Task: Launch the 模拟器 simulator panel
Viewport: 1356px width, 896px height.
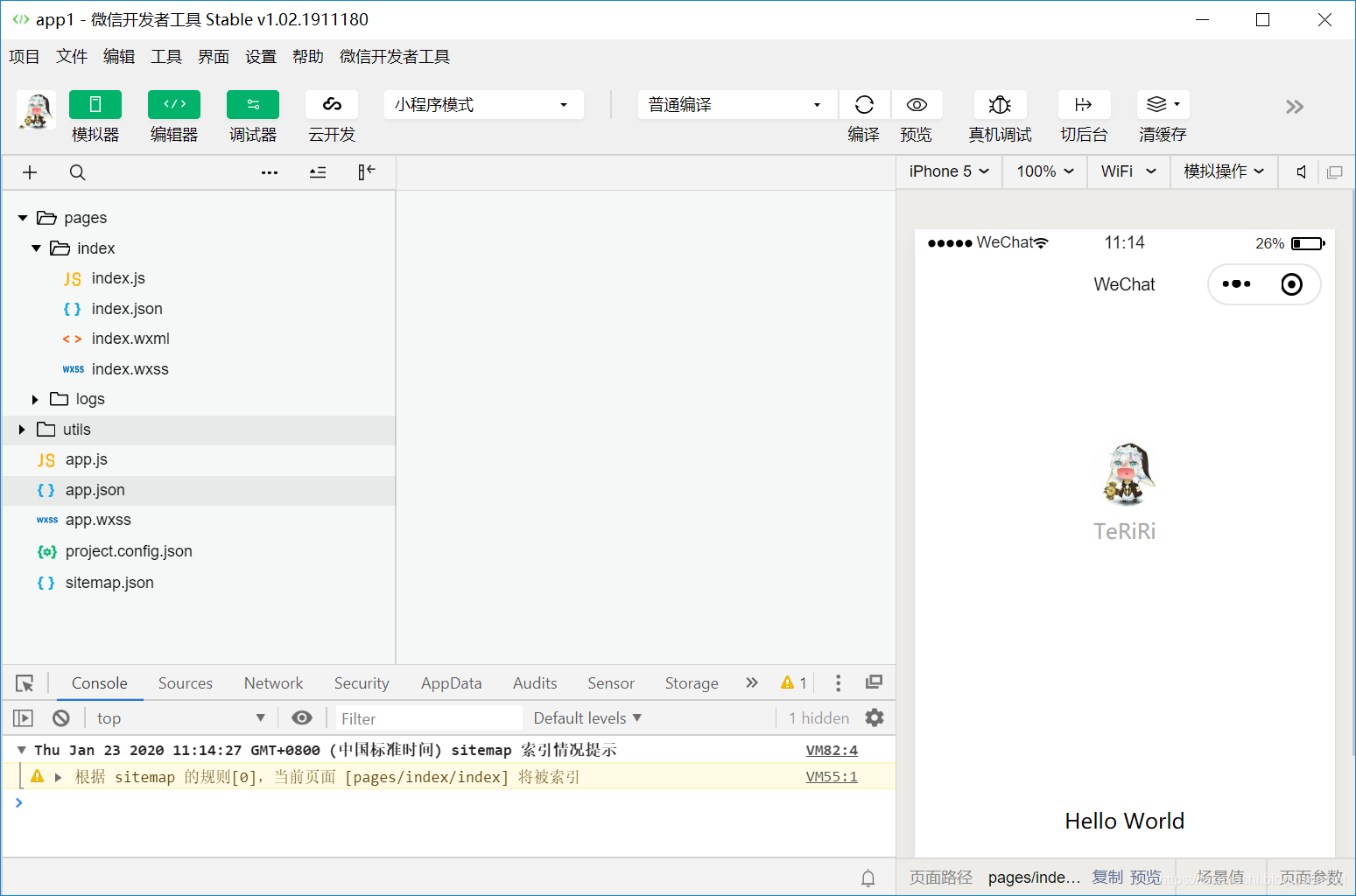Action: 95,116
